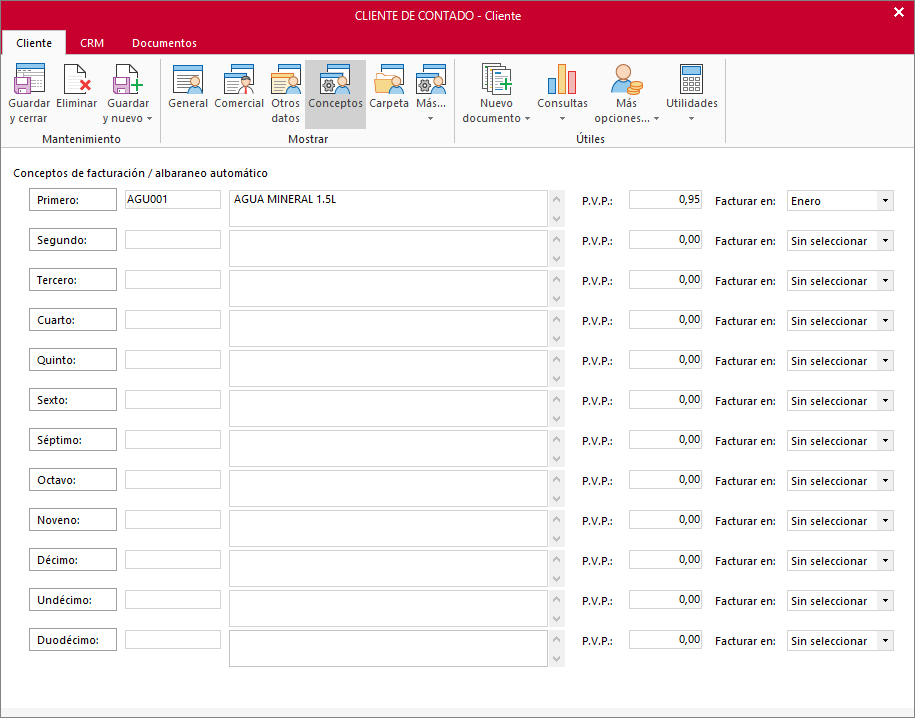Select the Carpeta icon
This screenshot has width=915, height=718.
coord(388,80)
